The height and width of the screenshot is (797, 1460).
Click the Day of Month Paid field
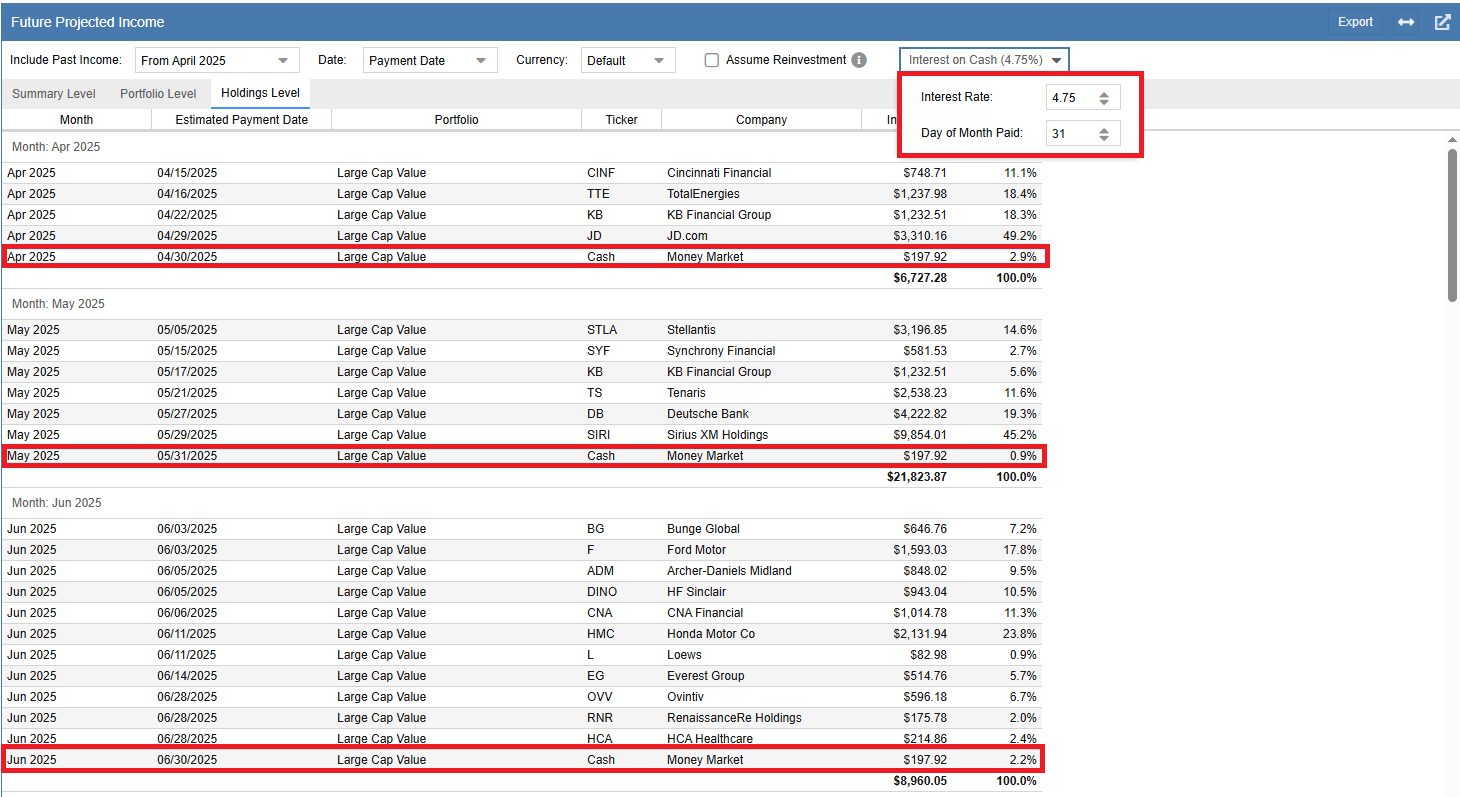click(1083, 133)
